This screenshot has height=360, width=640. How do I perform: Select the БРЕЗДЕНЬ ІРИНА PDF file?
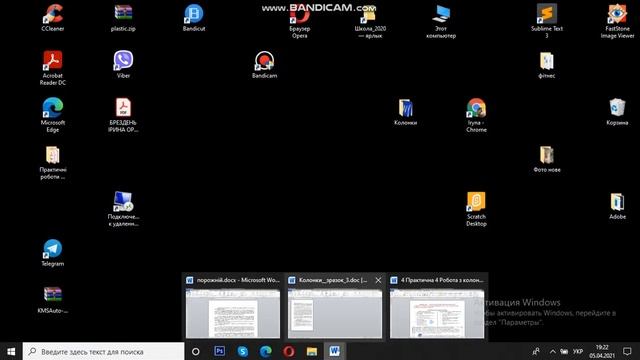123,115
